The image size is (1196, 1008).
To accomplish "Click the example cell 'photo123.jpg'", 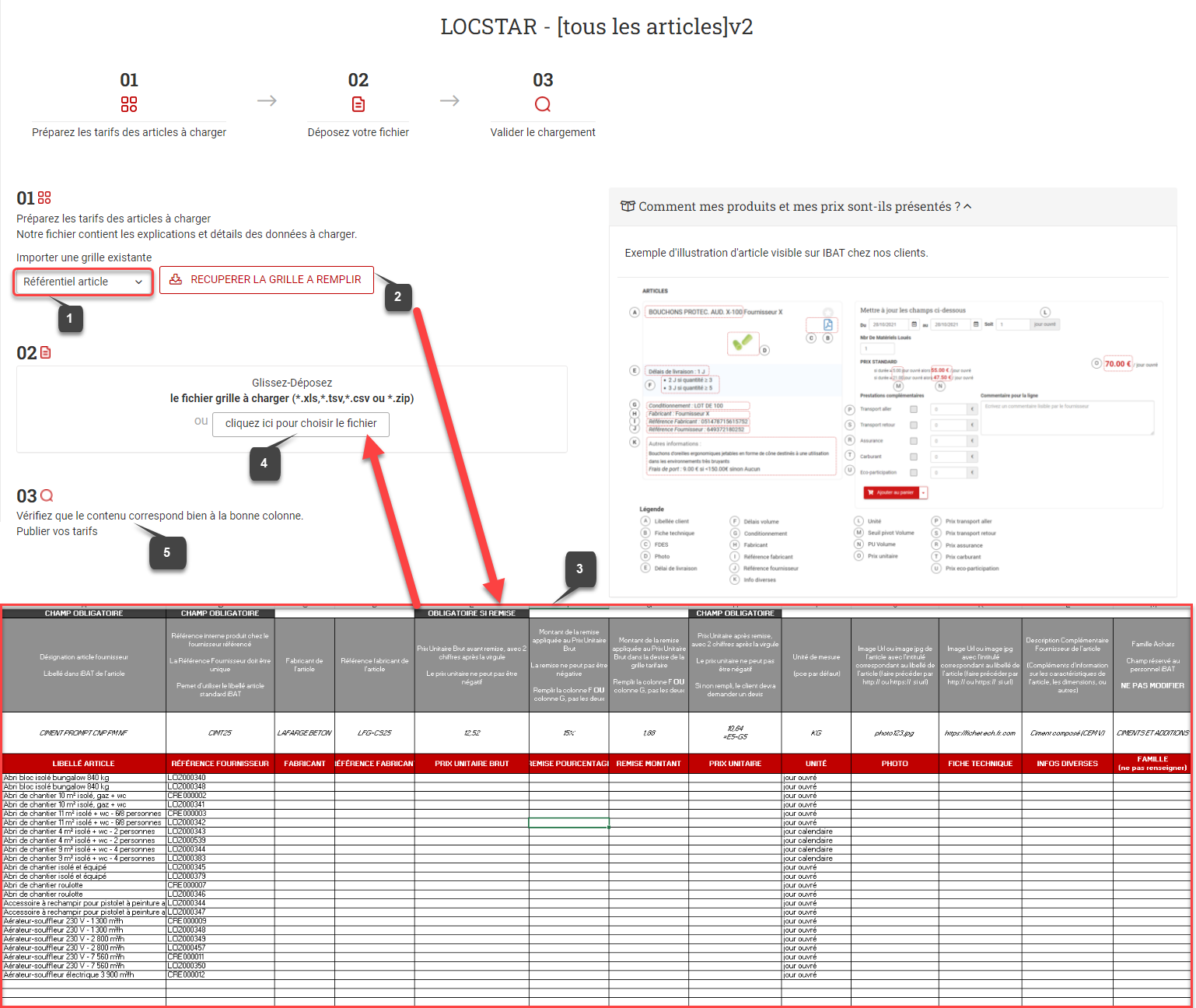I will click(894, 733).
